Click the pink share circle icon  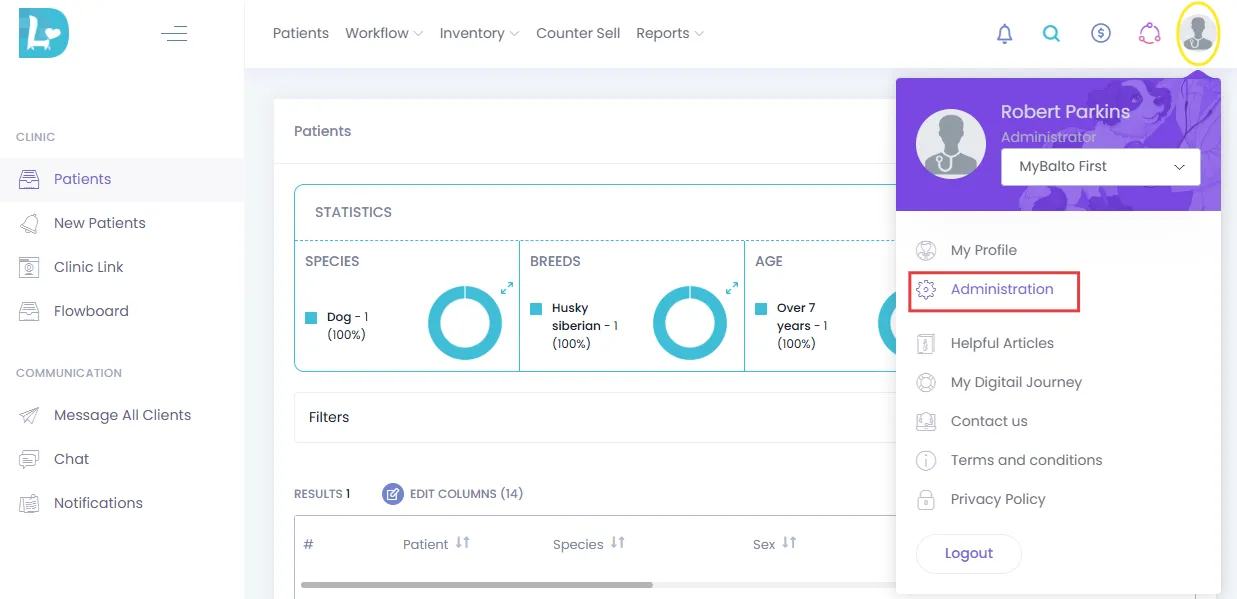[1149, 33]
